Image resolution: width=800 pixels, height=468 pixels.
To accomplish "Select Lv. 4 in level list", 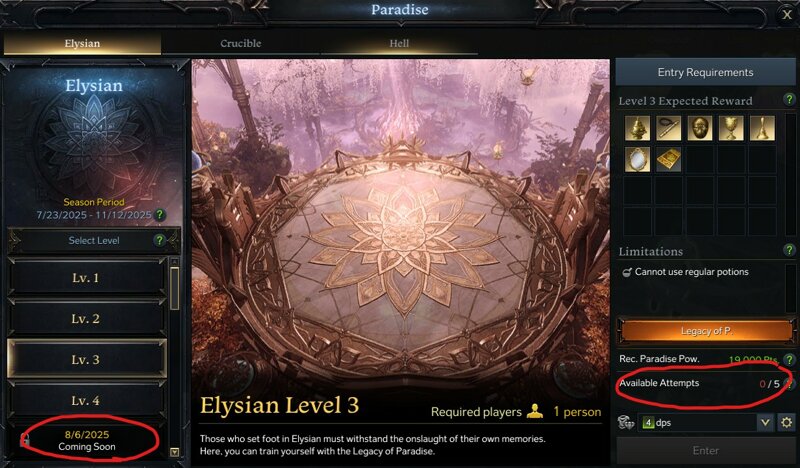I will pos(86,401).
